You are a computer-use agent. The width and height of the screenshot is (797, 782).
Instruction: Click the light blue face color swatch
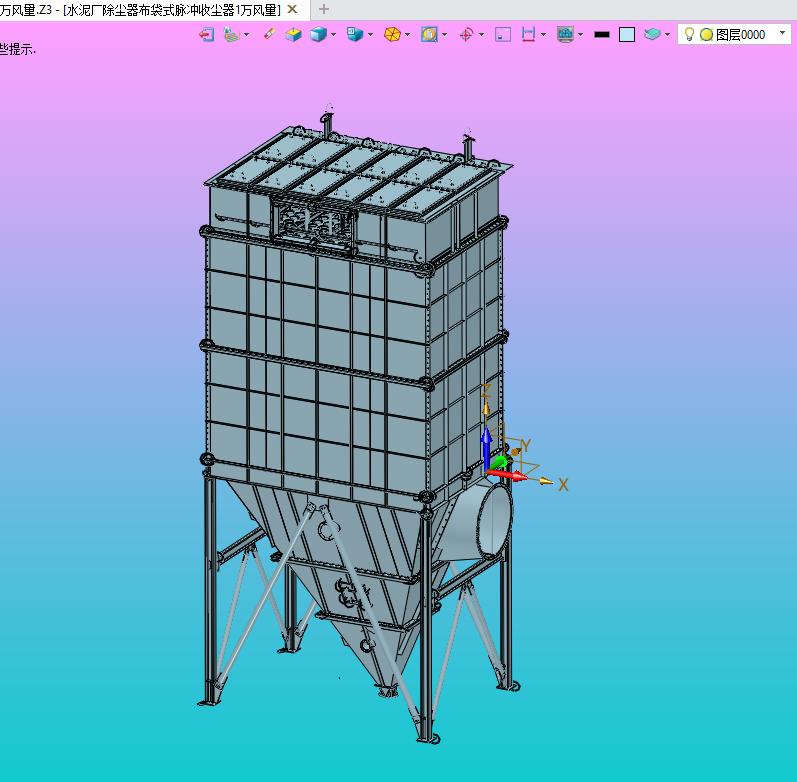pos(627,35)
